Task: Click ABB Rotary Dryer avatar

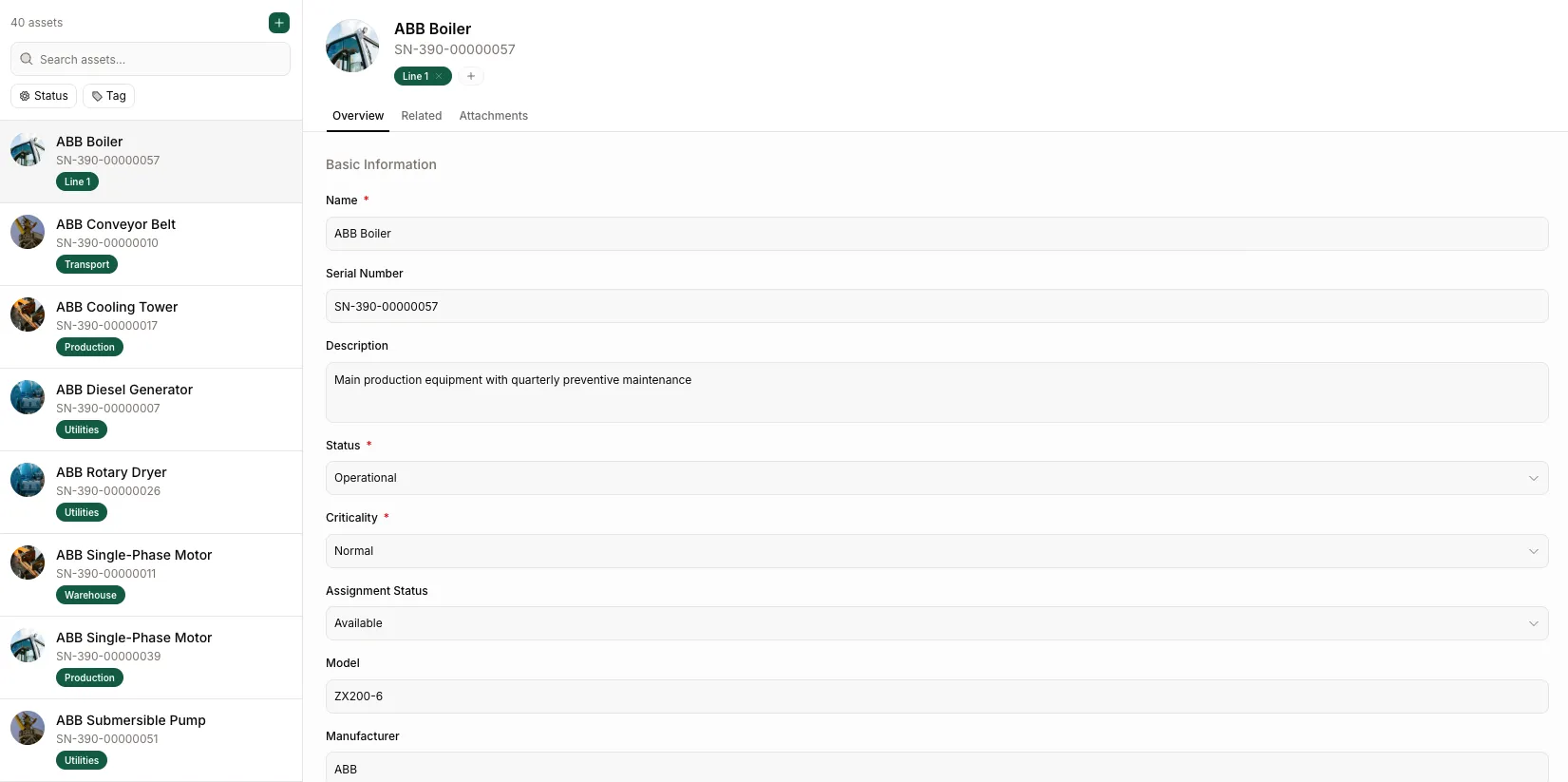Action: (28, 480)
